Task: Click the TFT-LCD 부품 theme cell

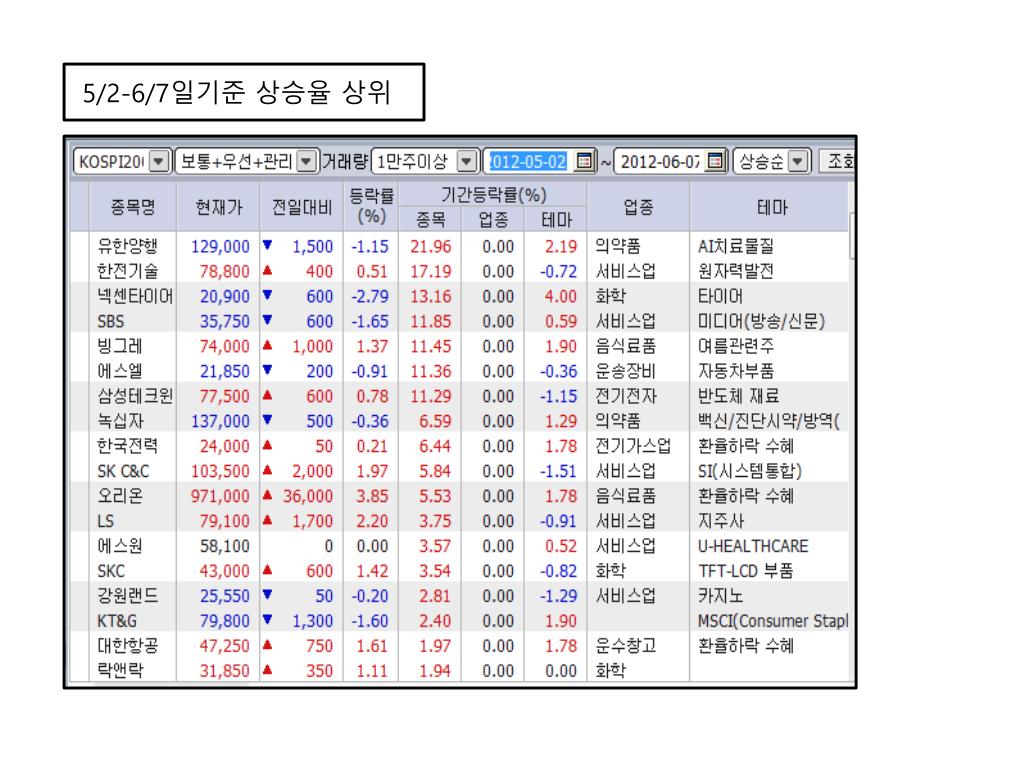Action: pyautogui.click(x=745, y=571)
